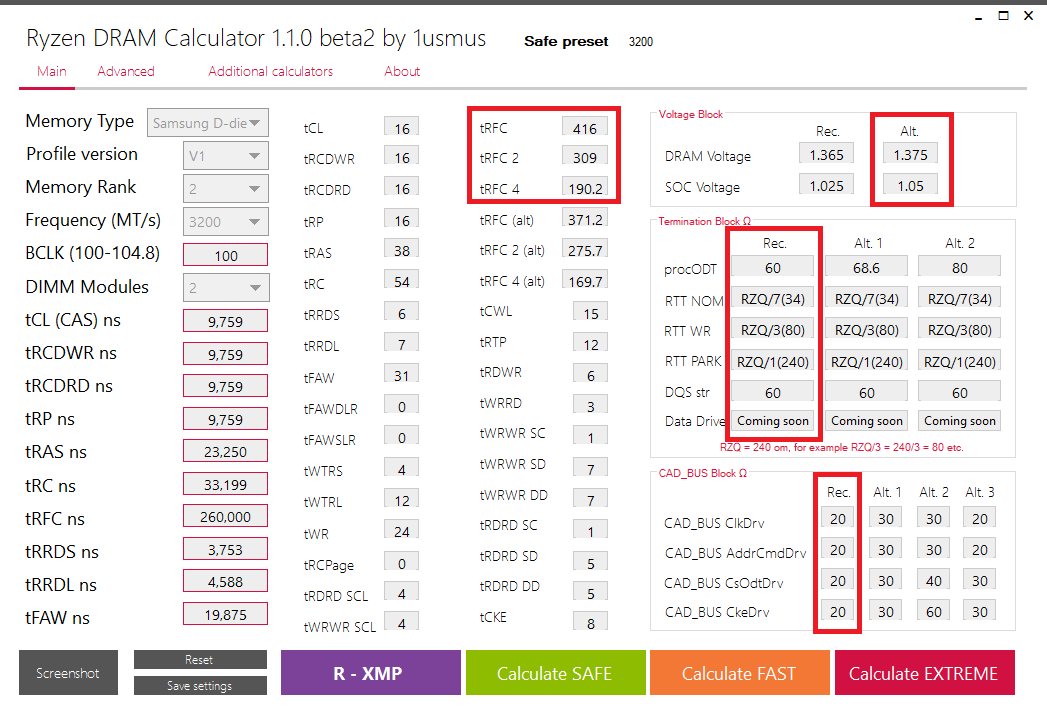
Task: Click the Reset button
Action: pos(200,659)
